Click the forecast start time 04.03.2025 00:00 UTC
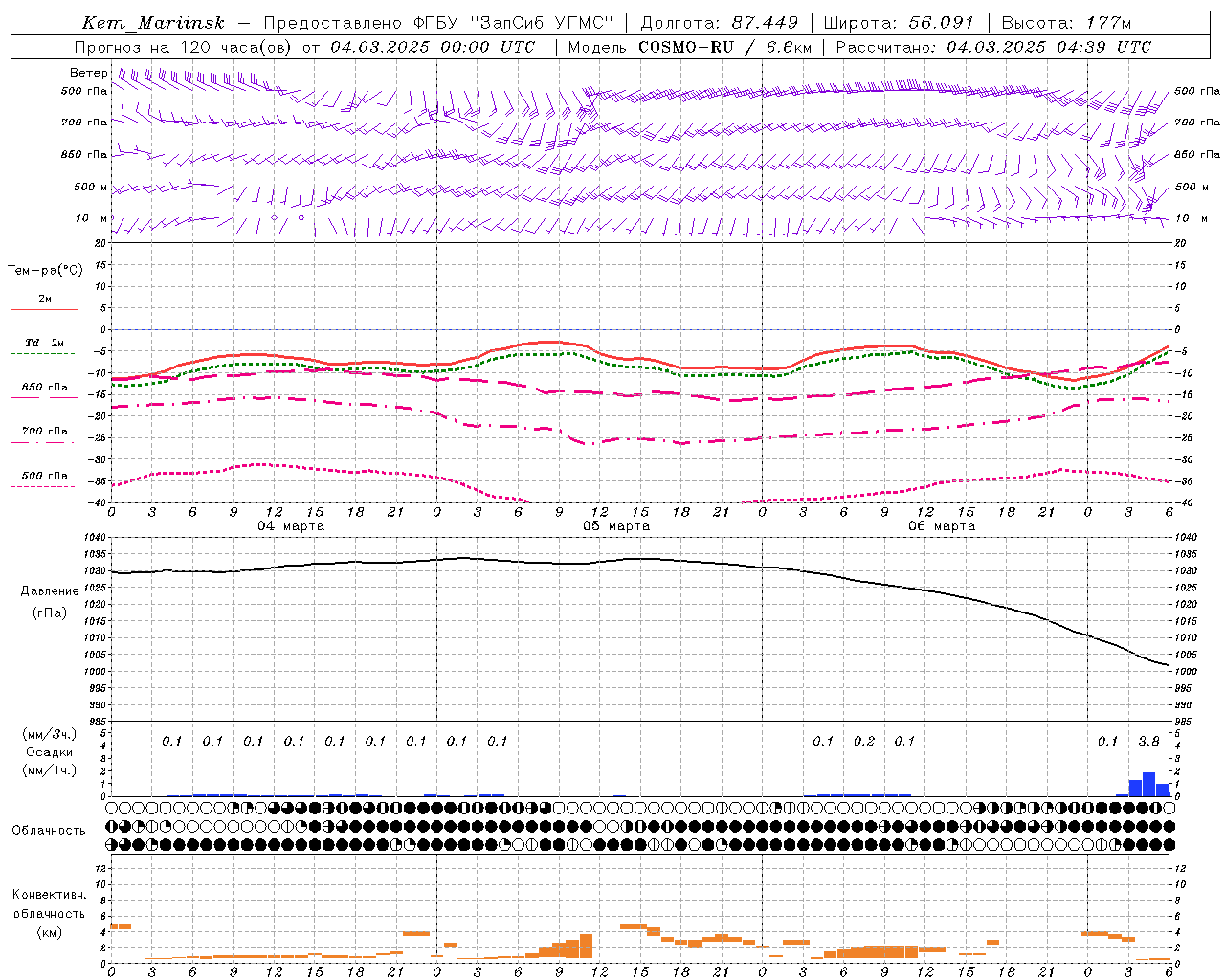This screenshot has height=980, width=1225. coord(432,47)
